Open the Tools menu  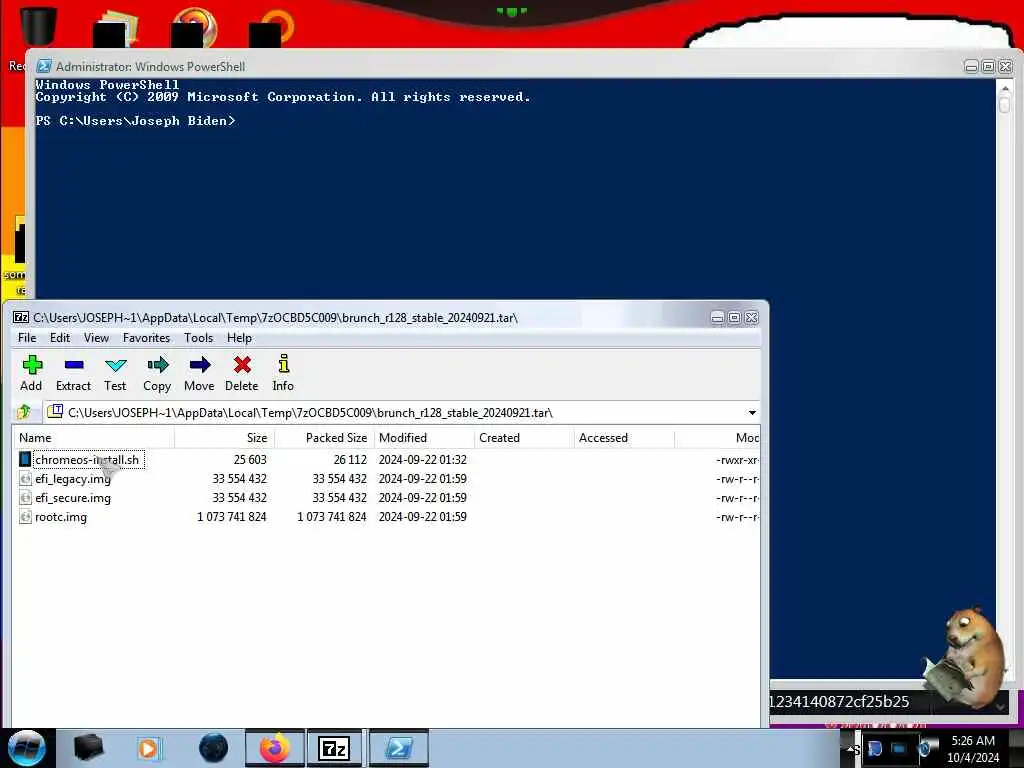pyautogui.click(x=199, y=338)
